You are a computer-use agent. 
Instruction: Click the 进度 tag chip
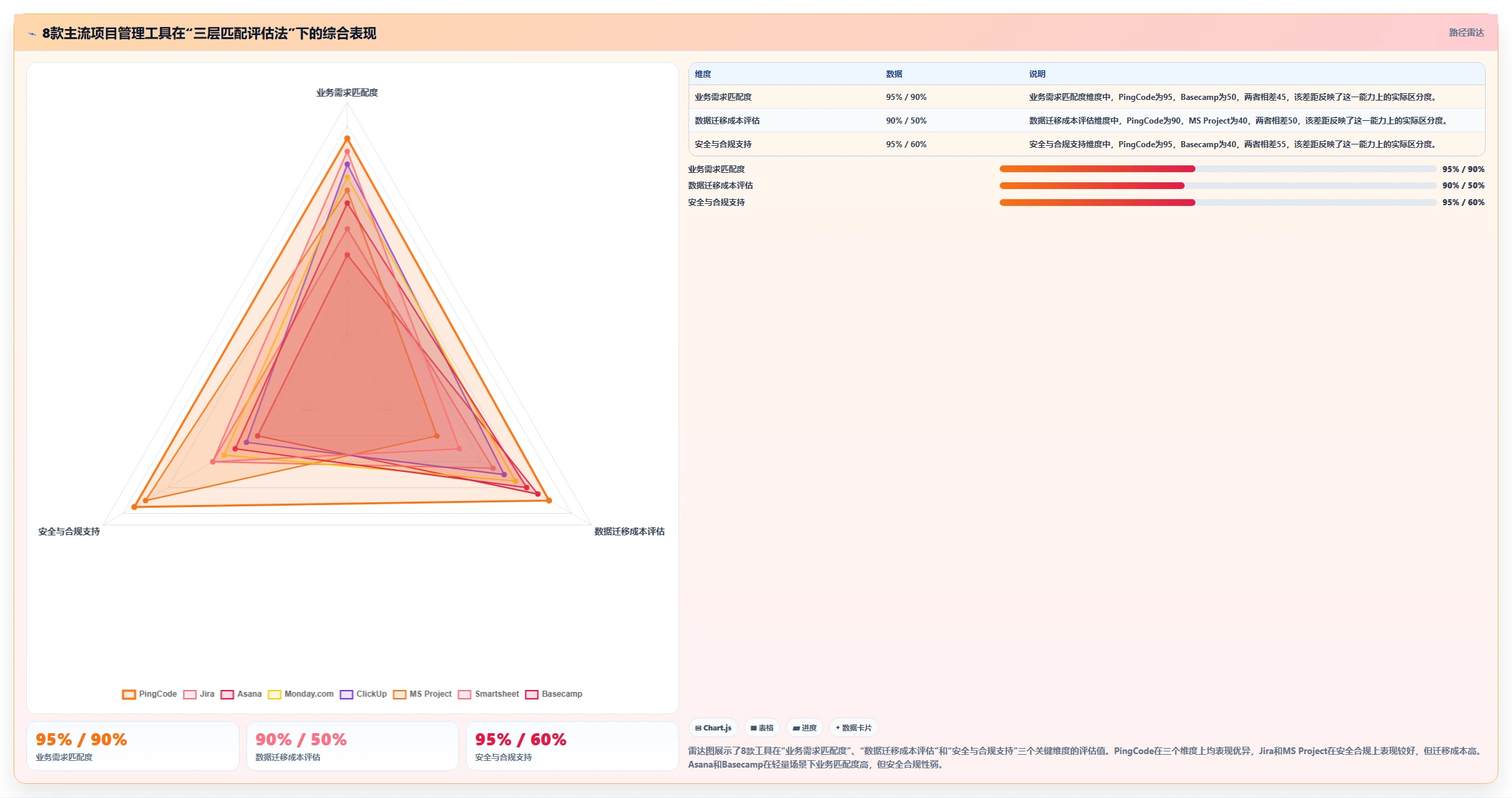[x=805, y=728]
